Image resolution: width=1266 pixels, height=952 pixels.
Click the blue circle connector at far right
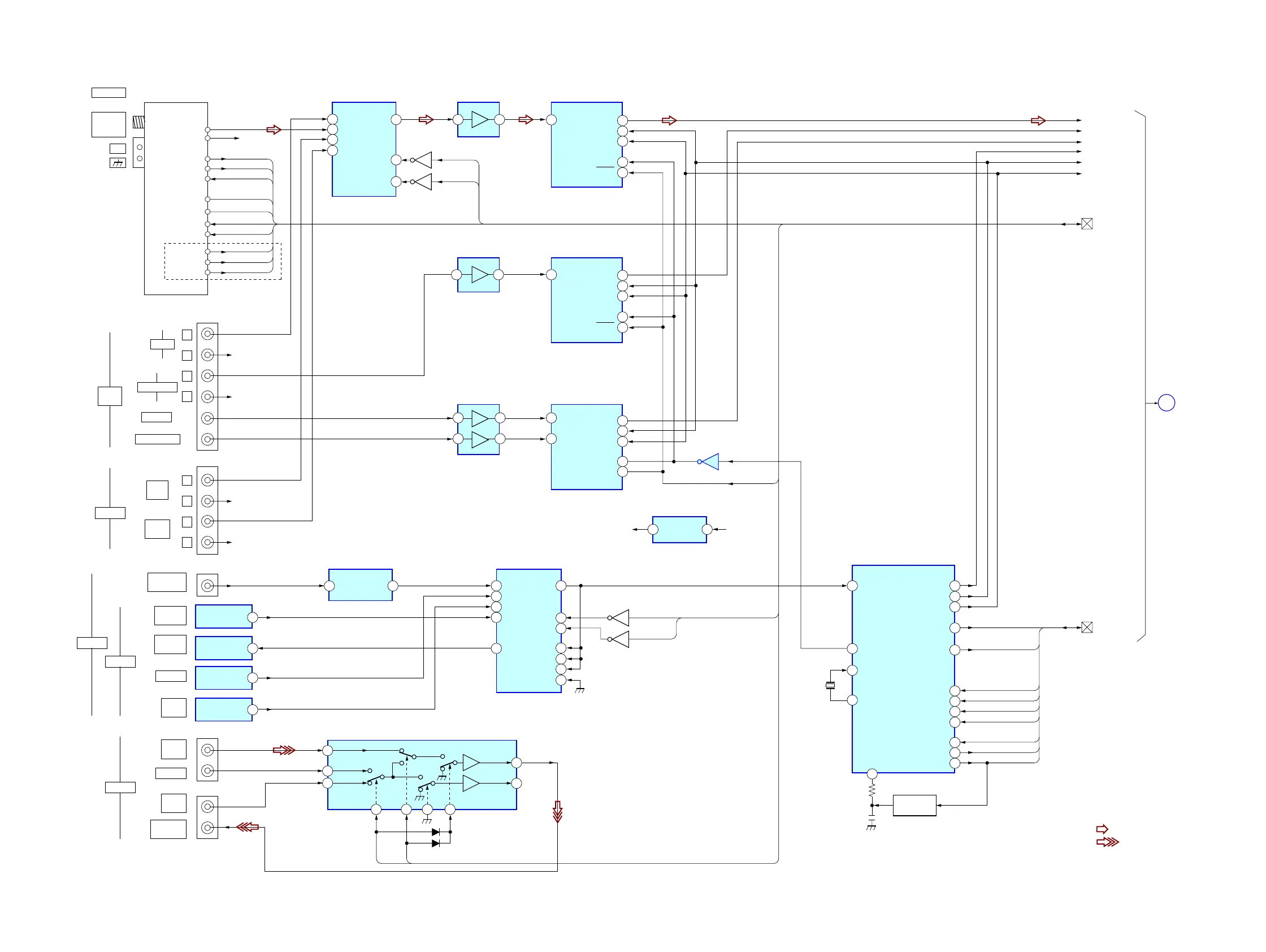1167,403
